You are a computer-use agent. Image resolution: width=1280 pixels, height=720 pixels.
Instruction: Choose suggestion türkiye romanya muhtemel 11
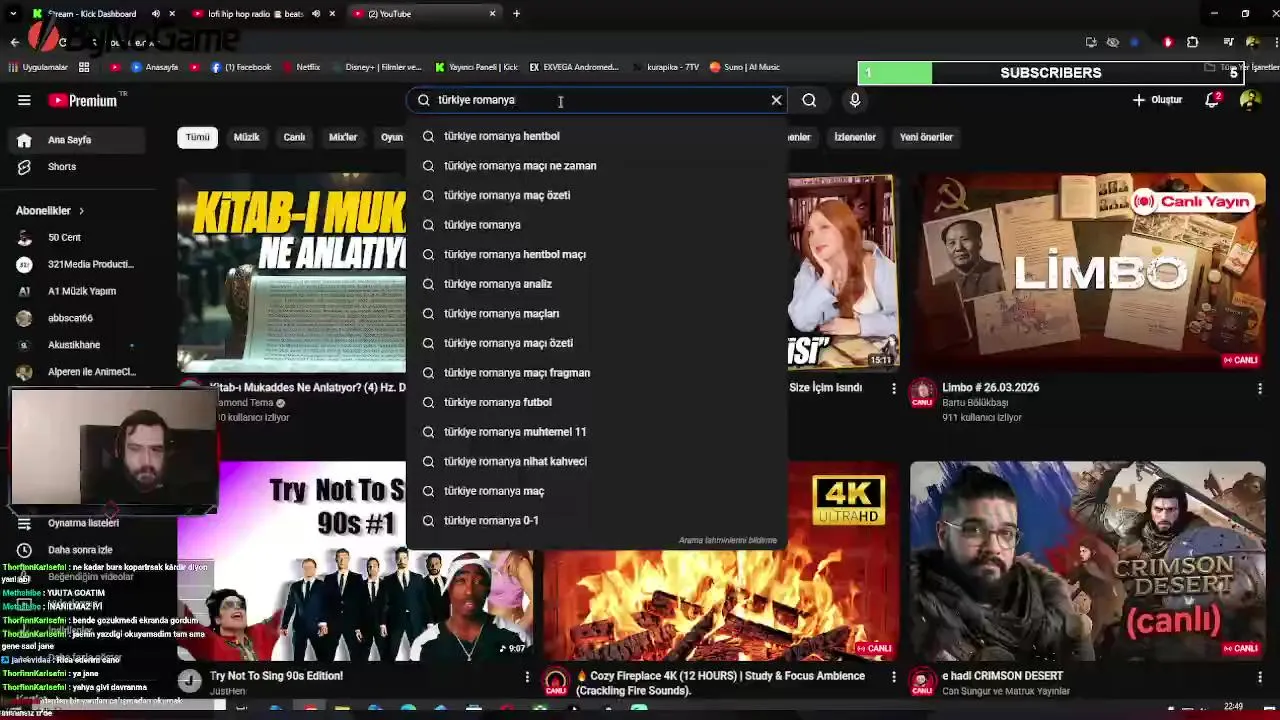coord(597,432)
